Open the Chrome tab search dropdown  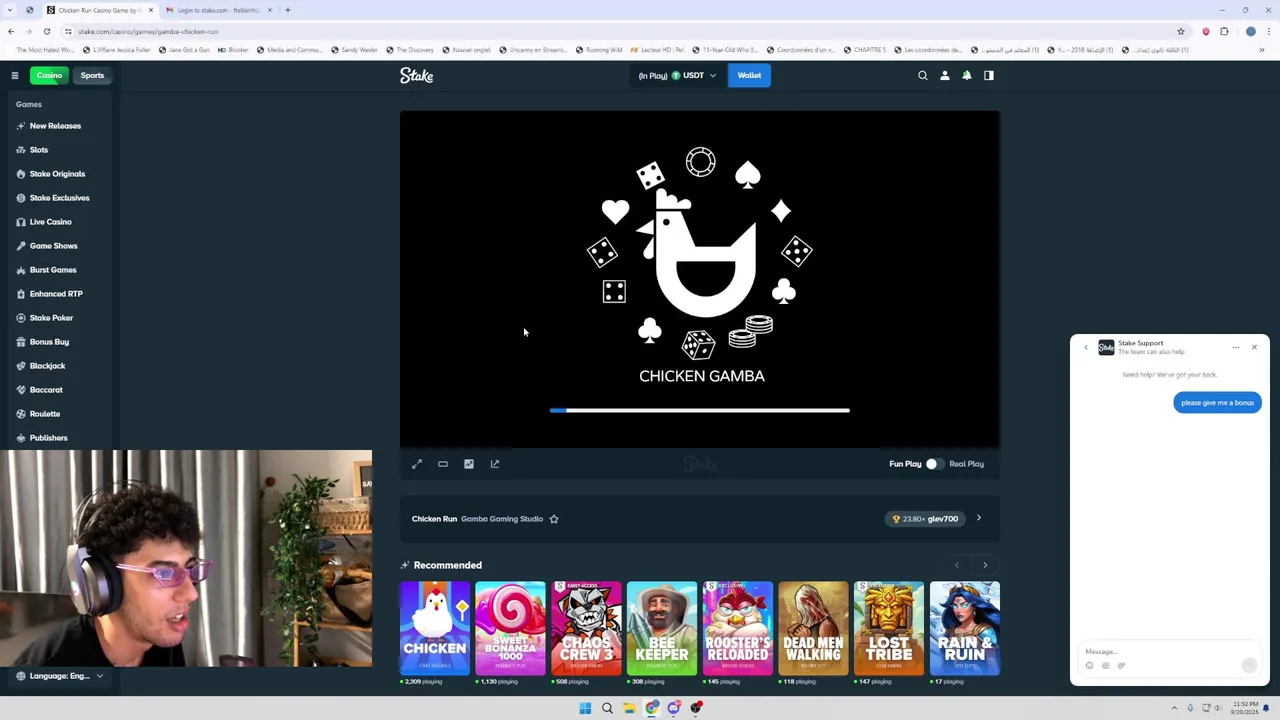(x=11, y=10)
